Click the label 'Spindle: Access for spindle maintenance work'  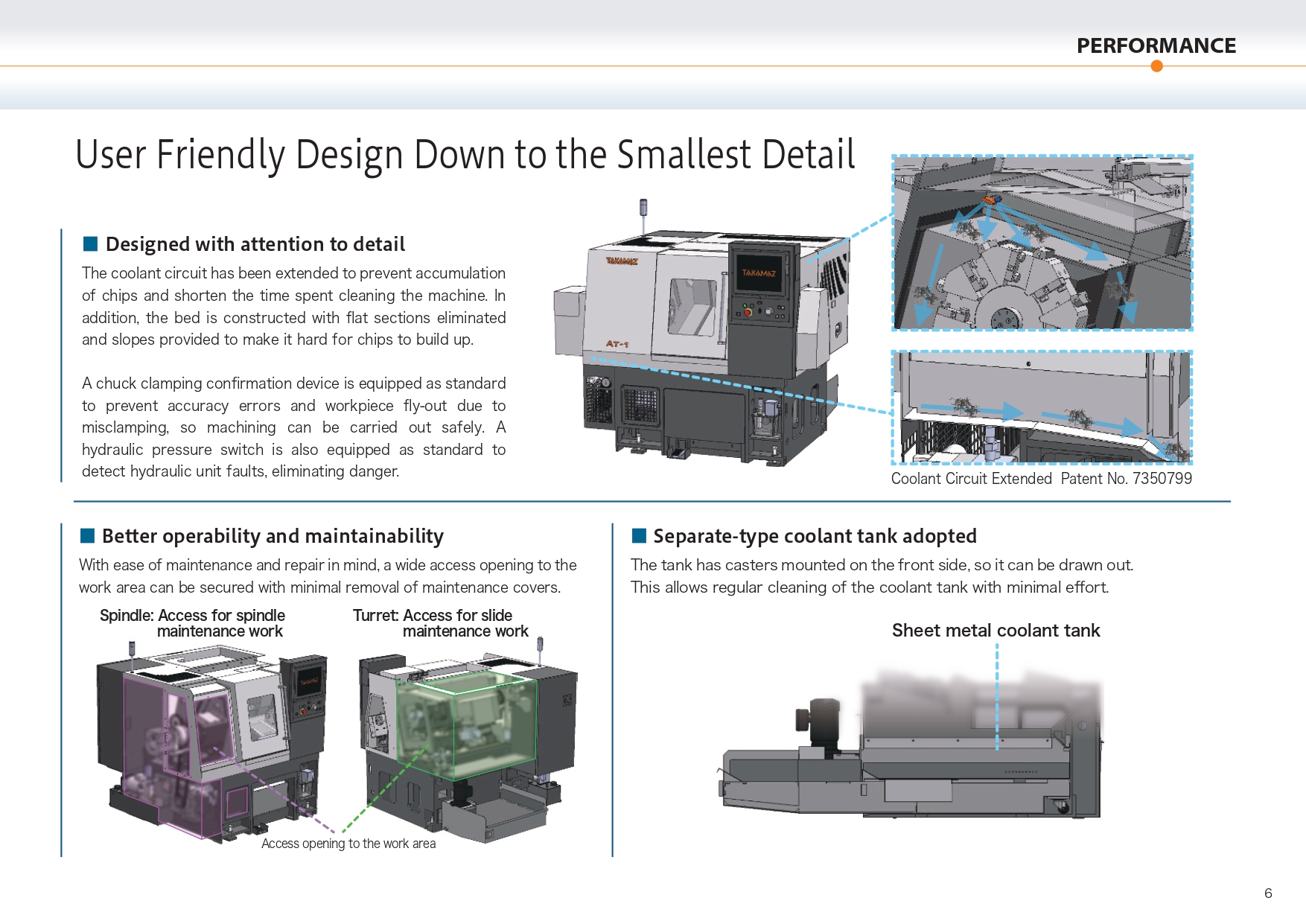pos(192,623)
